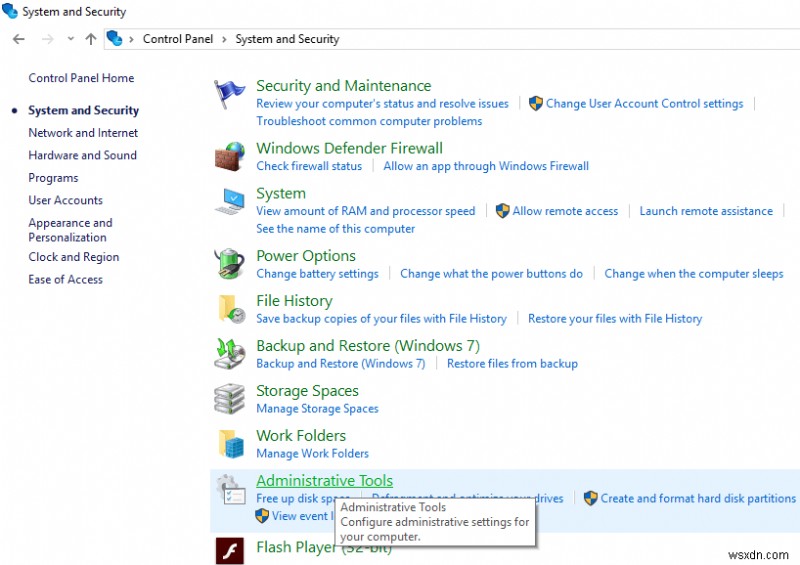Open the recent locations dropdown arrow
Viewport: 800px width, 565px height.
(x=70, y=39)
